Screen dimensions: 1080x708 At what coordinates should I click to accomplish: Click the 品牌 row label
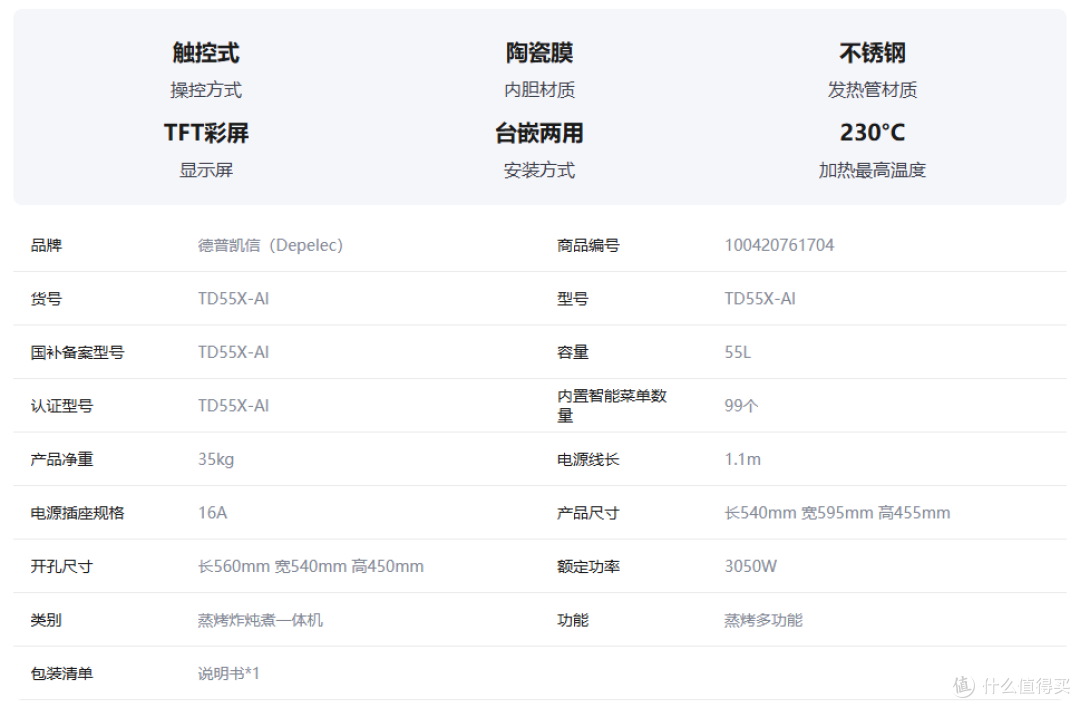click(46, 245)
